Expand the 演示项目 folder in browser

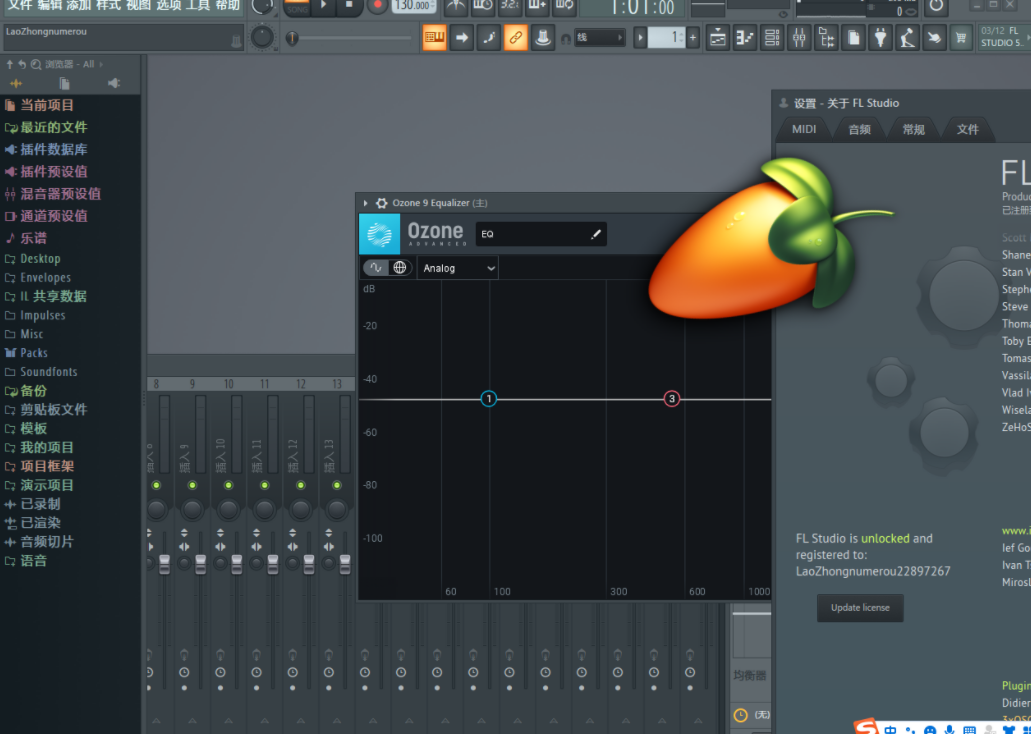(x=39, y=485)
